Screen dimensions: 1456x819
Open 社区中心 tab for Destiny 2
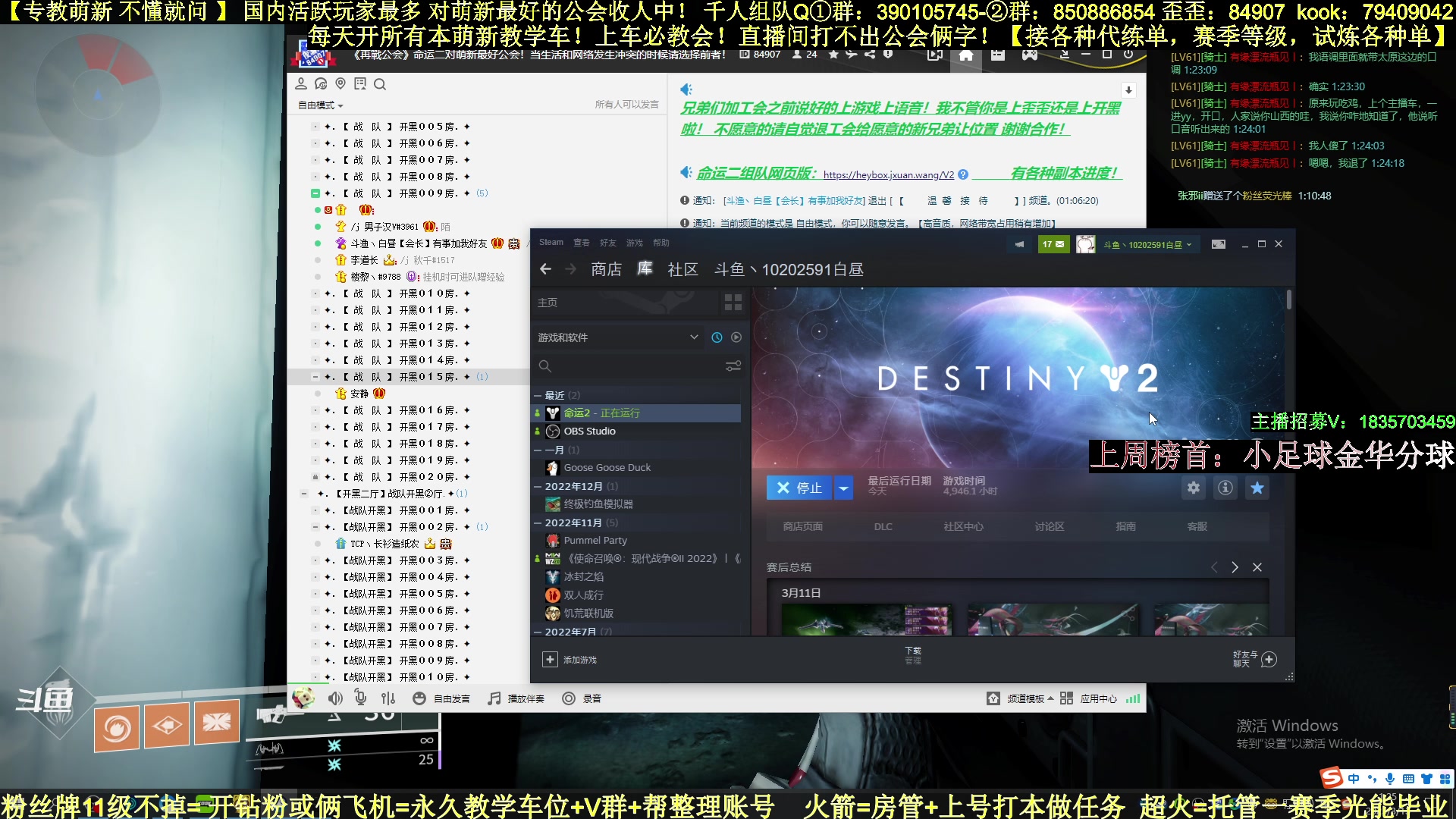[963, 526]
